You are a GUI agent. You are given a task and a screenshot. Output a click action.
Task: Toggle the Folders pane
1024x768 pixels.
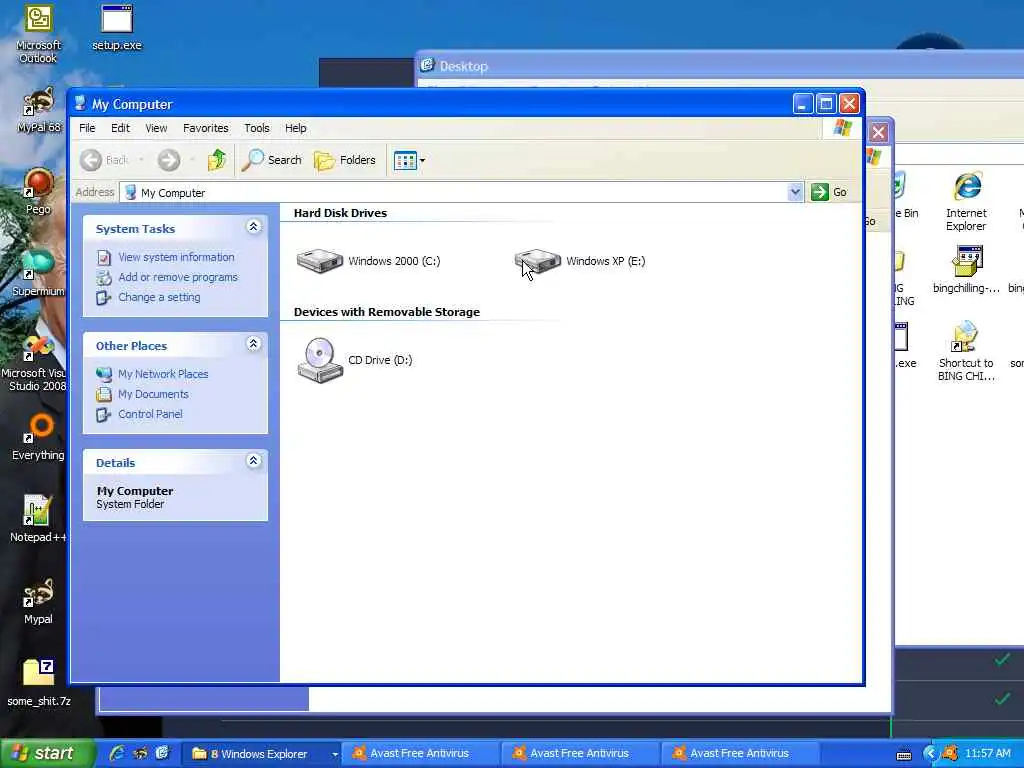[x=345, y=160]
